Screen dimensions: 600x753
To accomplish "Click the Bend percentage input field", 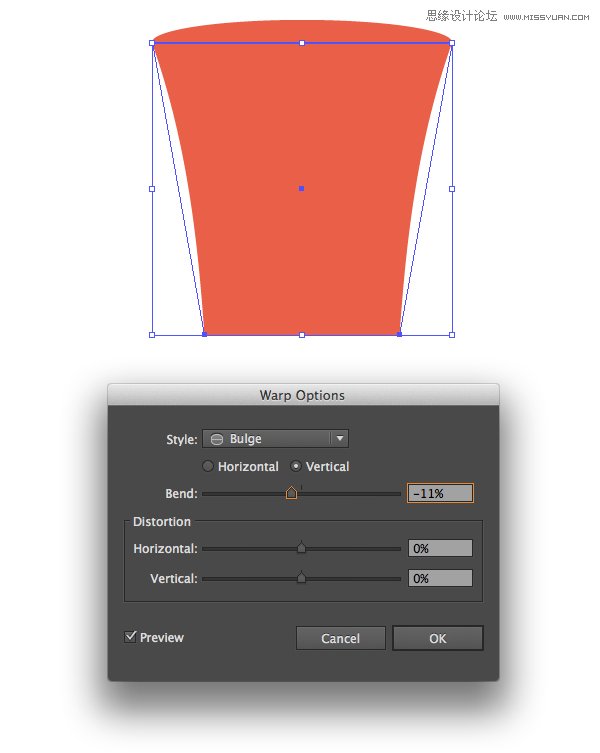I will point(440,493).
